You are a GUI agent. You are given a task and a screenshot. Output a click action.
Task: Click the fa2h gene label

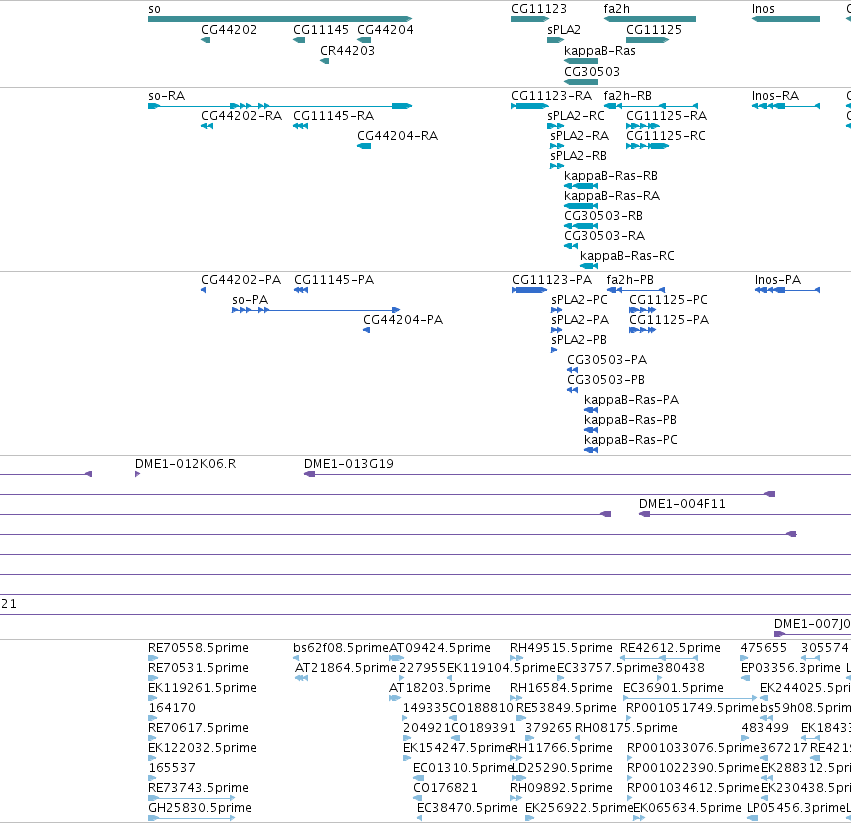(x=617, y=9)
